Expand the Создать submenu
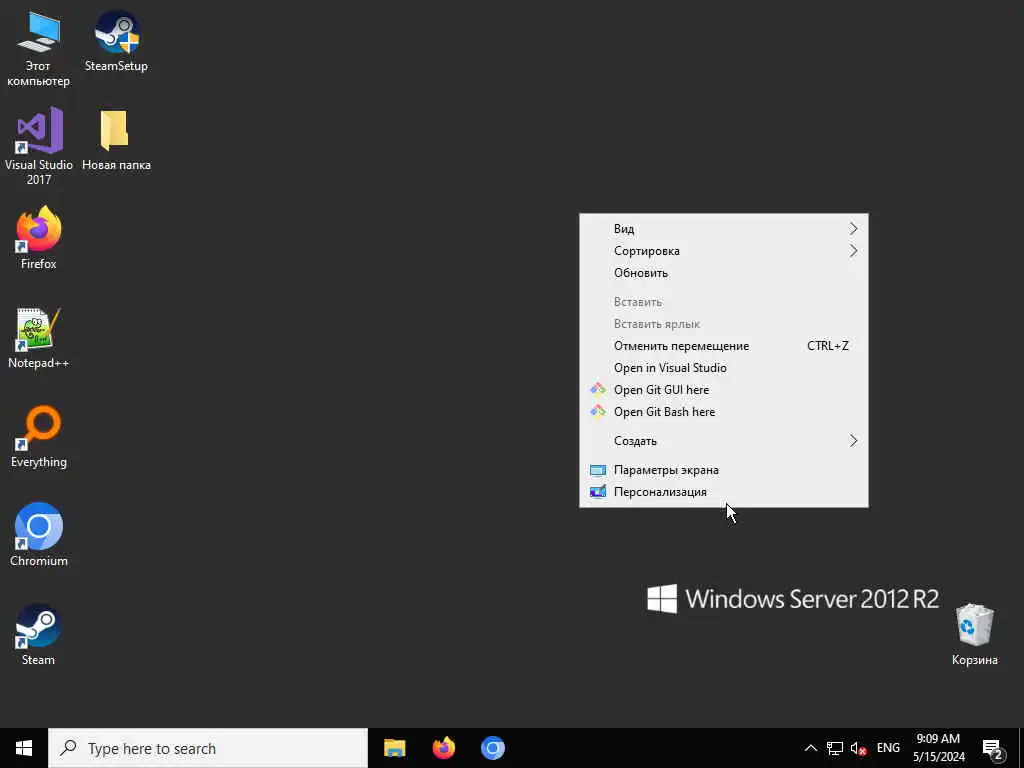The image size is (1024, 768). [x=724, y=441]
